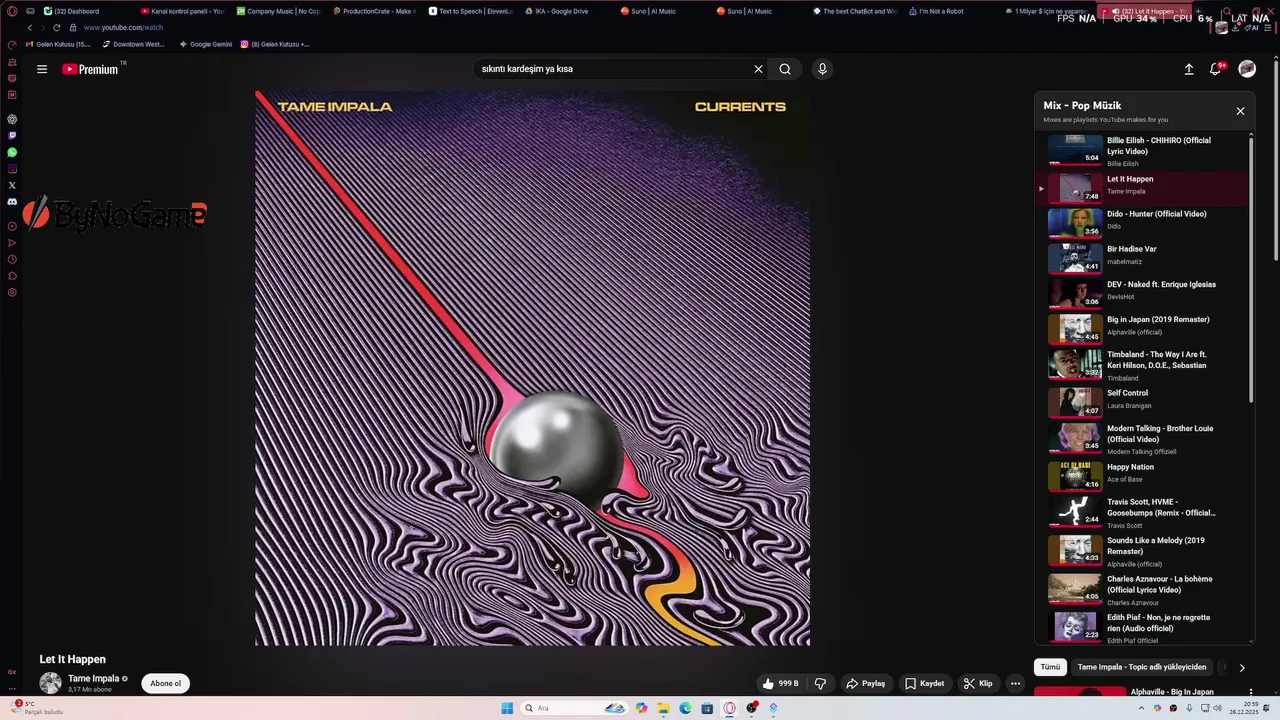This screenshot has width=1280, height=720.
Task: Click the www.youtube.com/watch address bar
Action: pyautogui.click(x=123, y=28)
